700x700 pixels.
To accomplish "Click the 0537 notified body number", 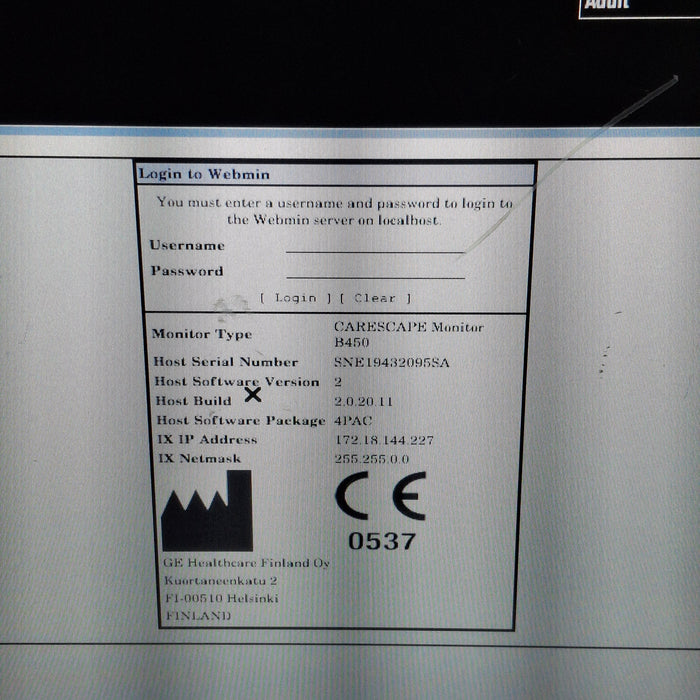I will pyautogui.click(x=381, y=541).
